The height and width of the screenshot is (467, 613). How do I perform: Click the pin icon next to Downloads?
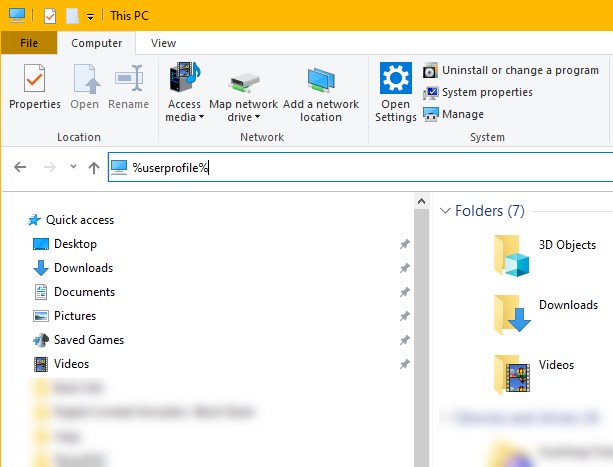tap(405, 268)
